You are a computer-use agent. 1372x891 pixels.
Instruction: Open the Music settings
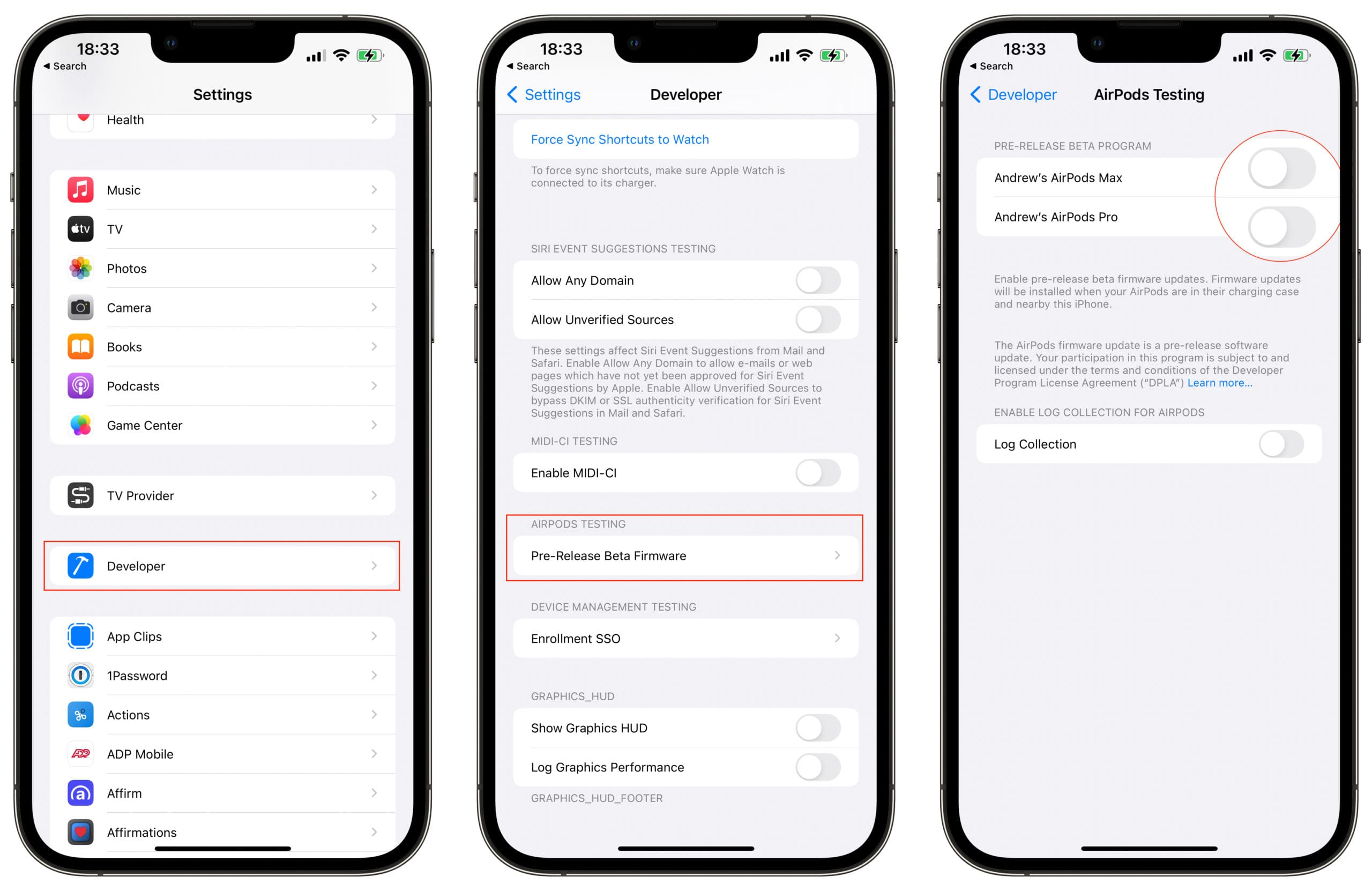coord(223,189)
